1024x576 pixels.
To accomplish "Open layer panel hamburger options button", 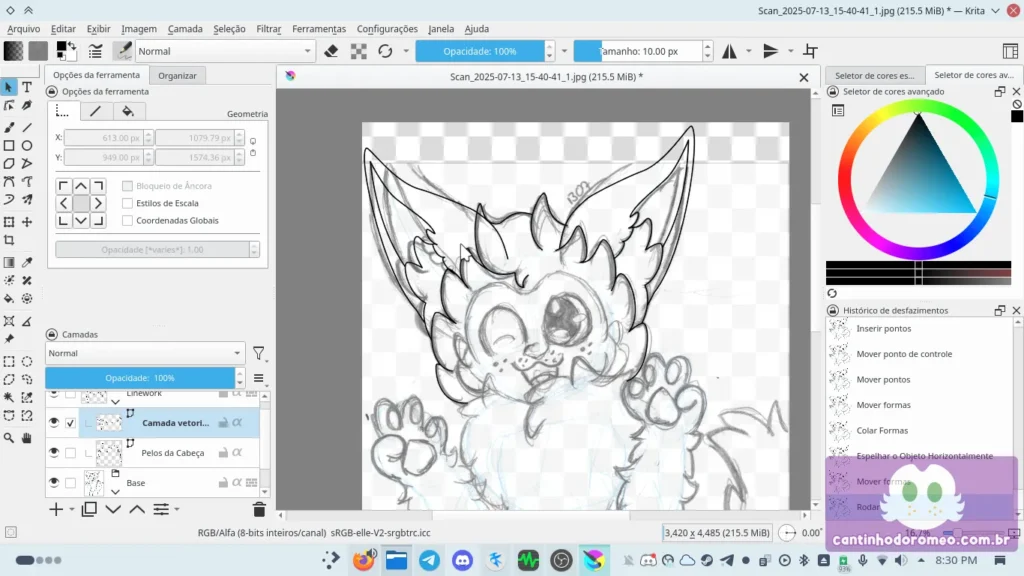I will [x=259, y=378].
